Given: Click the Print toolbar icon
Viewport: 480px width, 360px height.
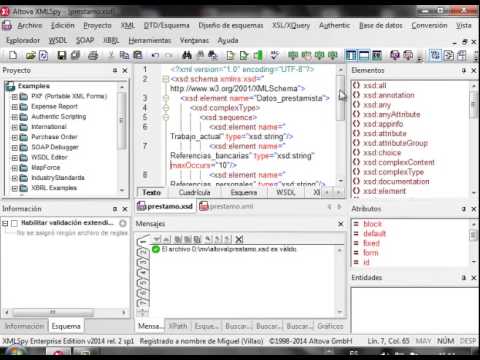Looking at the screenshot, I should point(93,55).
